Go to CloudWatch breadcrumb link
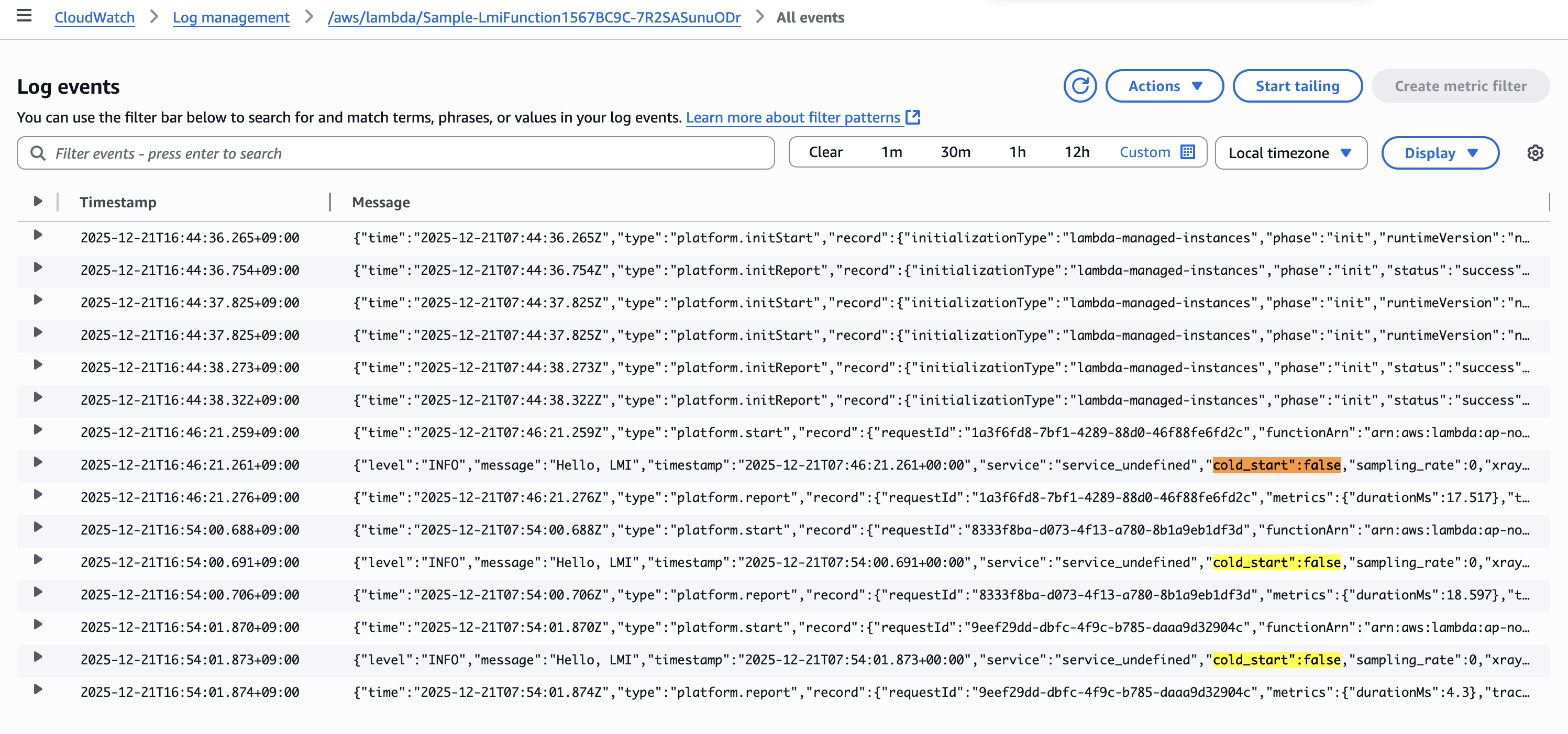Image resolution: width=1568 pixels, height=734 pixels. [94, 17]
